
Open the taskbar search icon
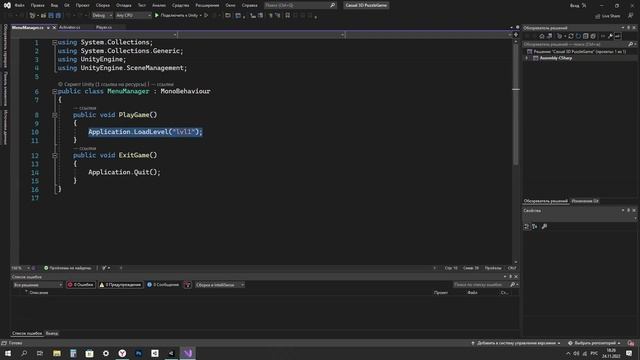(x=24, y=353)
